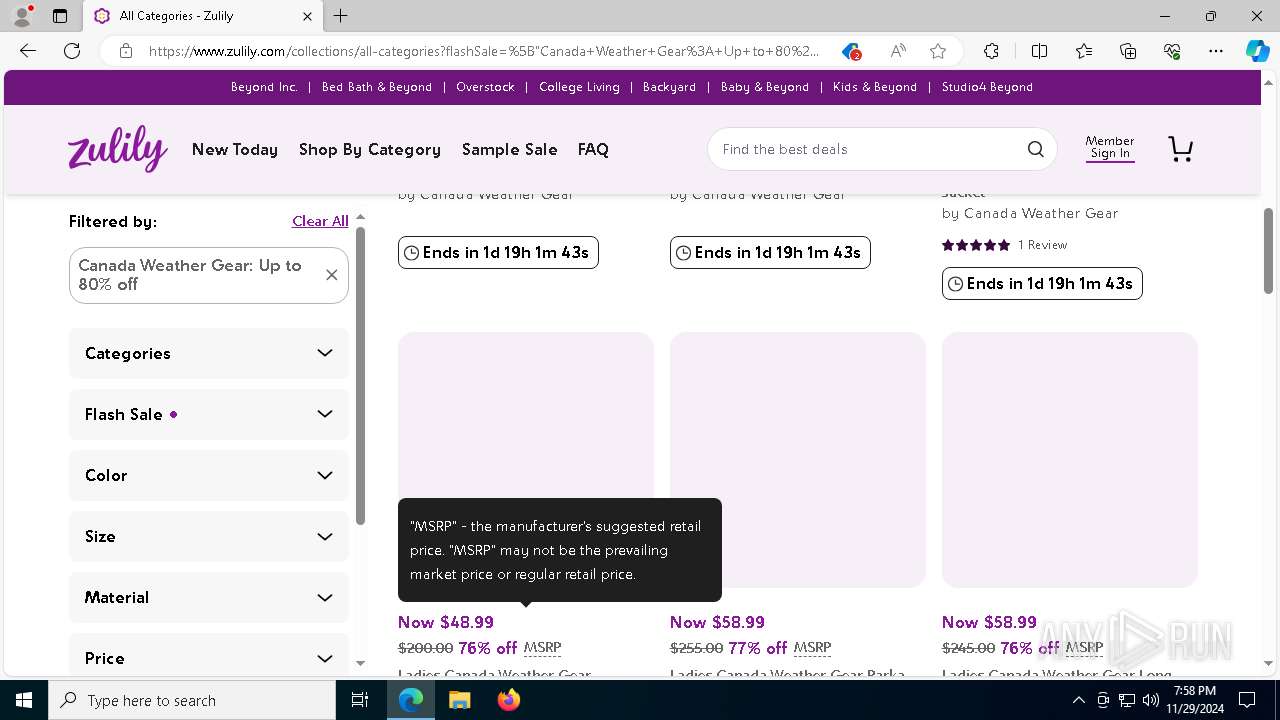
Task: Open the Backyard link
Action: (669, 87)
